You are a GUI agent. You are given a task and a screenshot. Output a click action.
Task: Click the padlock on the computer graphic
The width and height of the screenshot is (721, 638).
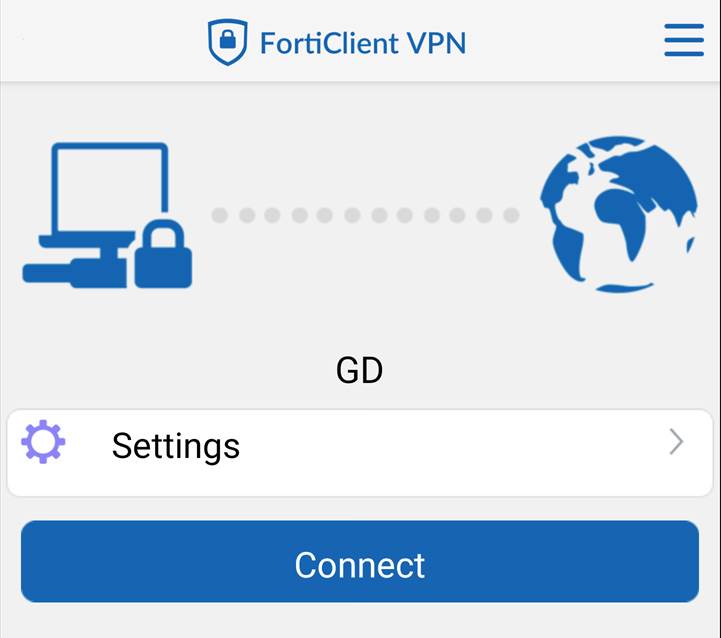click(163, 254)
